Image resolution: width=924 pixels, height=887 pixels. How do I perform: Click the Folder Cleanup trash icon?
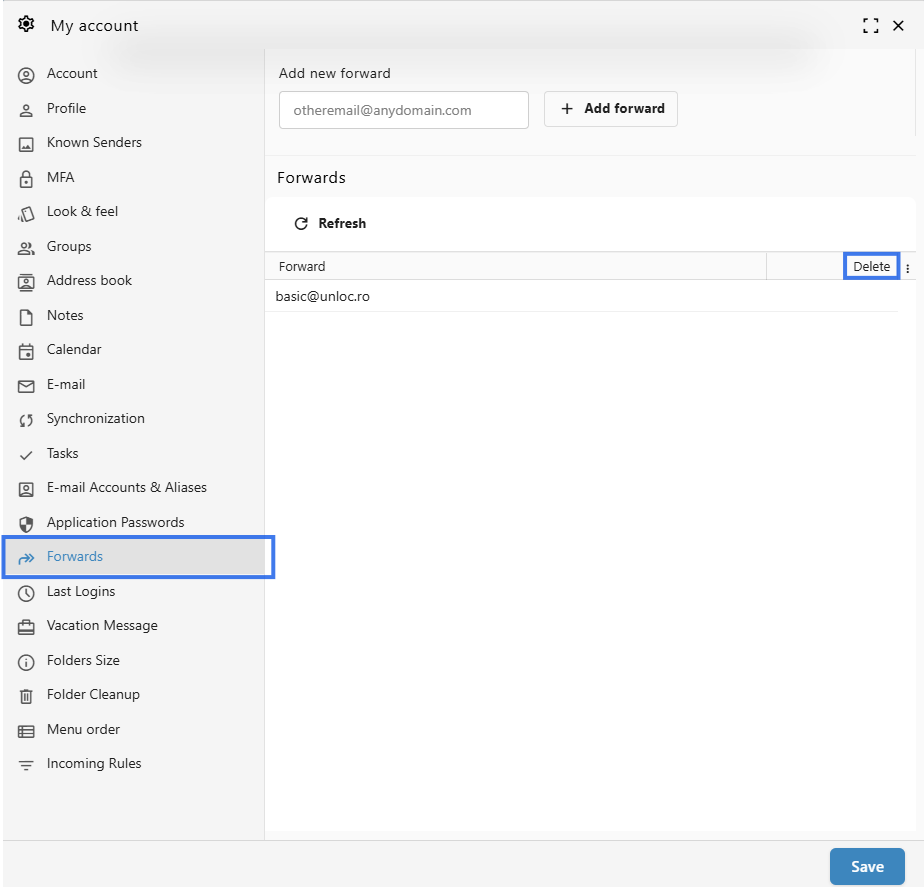pos(26,696)
